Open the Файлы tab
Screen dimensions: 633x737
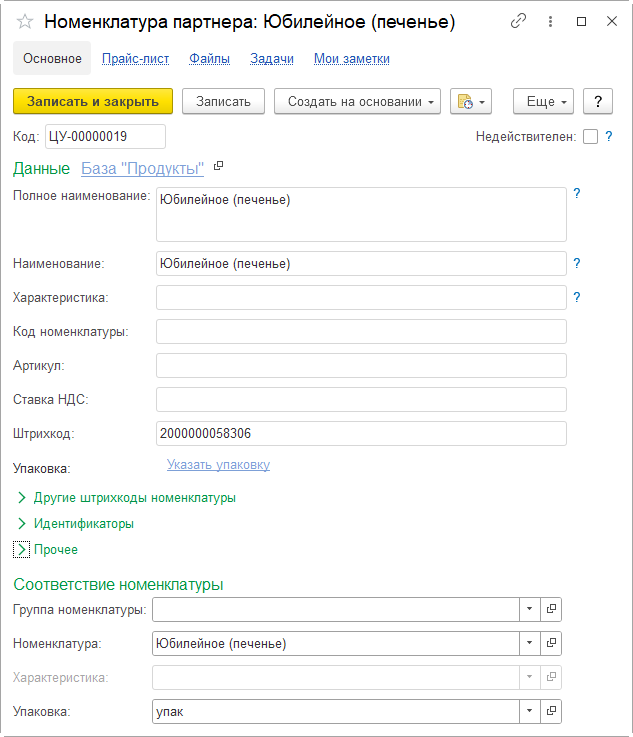tap(210, 59)
